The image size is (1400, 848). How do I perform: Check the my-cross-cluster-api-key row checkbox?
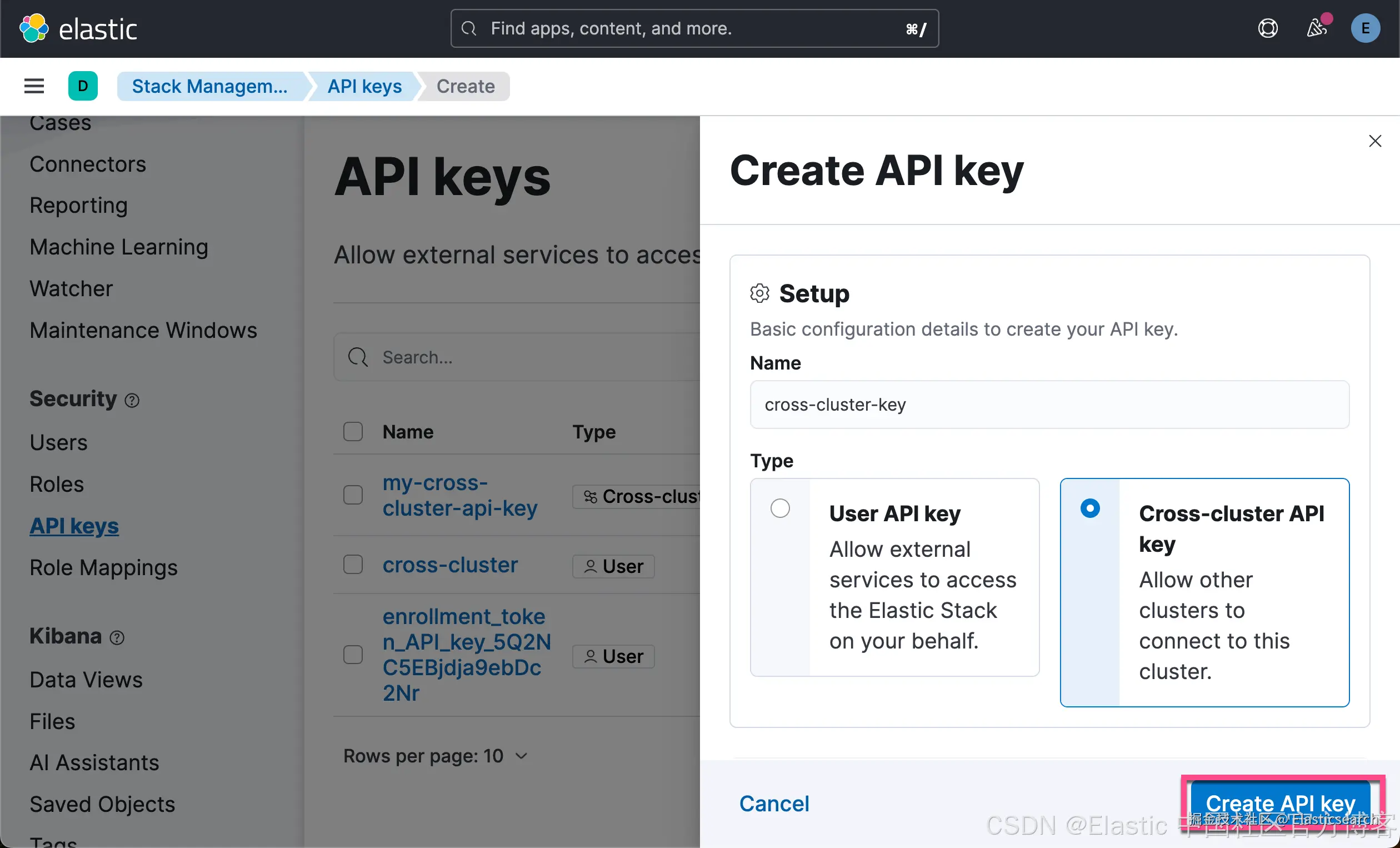(x=353, y=495)
